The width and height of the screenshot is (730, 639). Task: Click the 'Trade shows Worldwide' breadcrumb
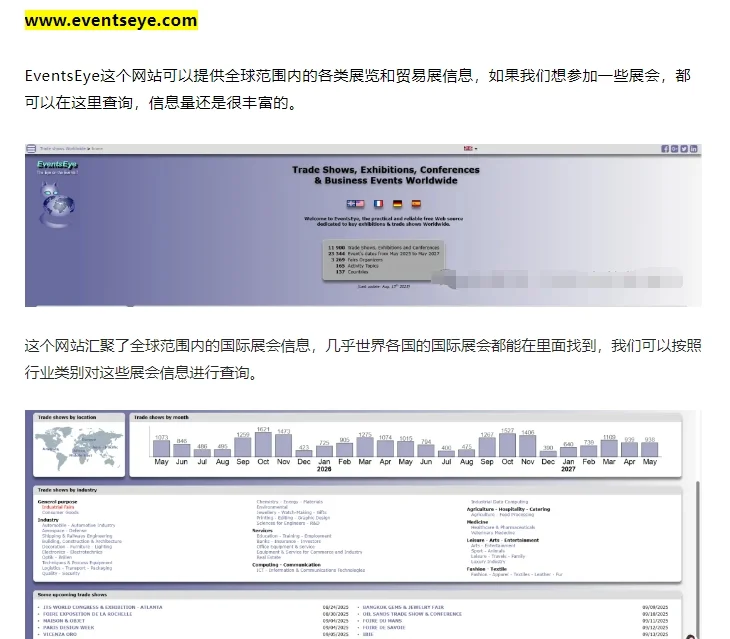[63, 149]
